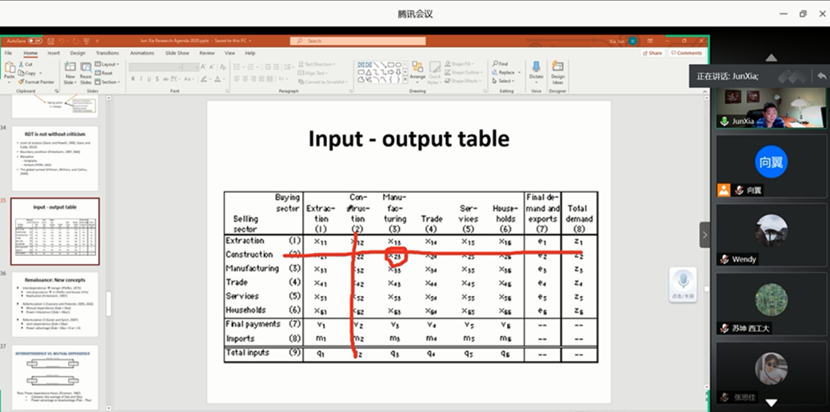
Task: Click the Find icon in Editing group
Action: 502,63
